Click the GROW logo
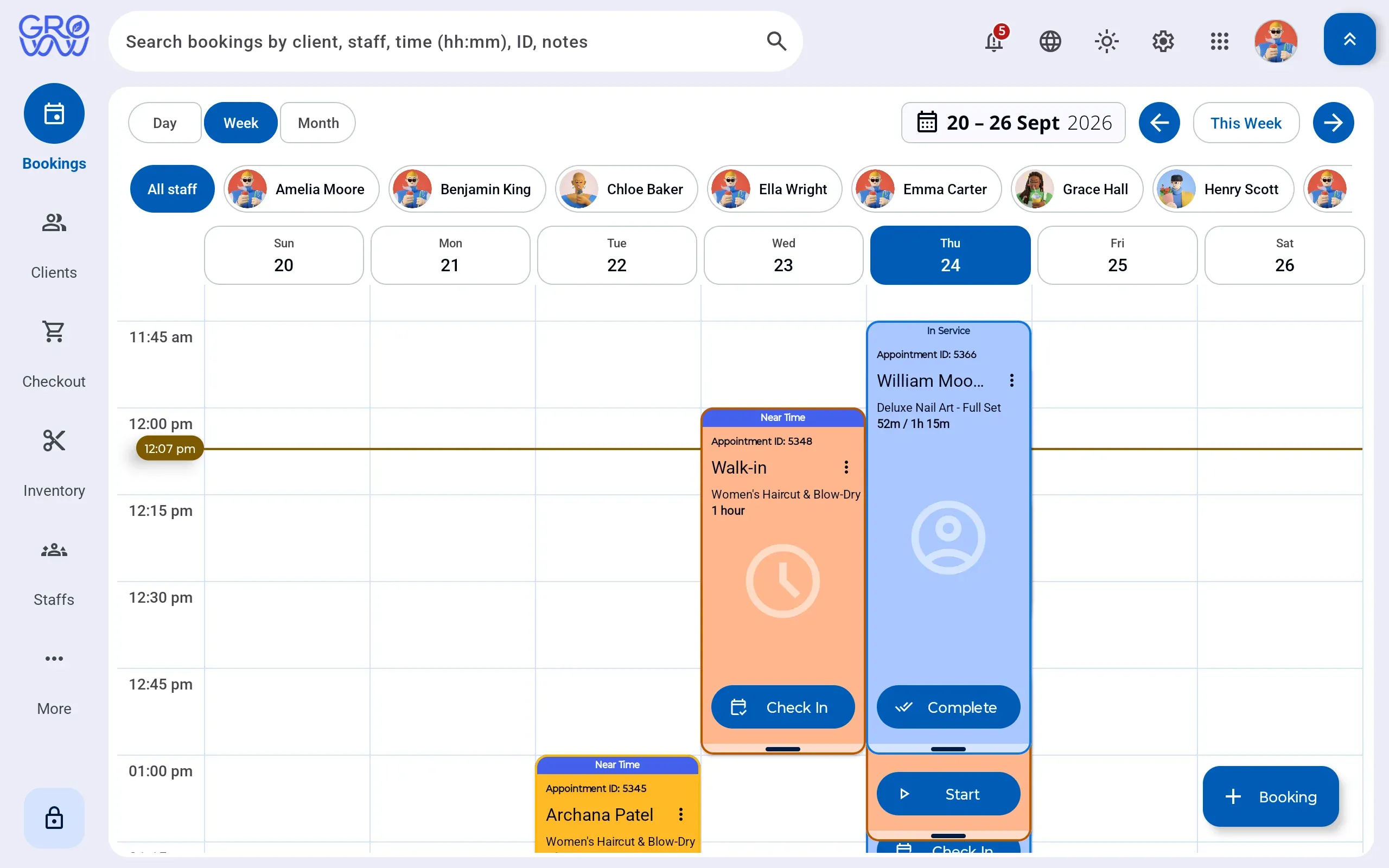 (x=54, y=36)
